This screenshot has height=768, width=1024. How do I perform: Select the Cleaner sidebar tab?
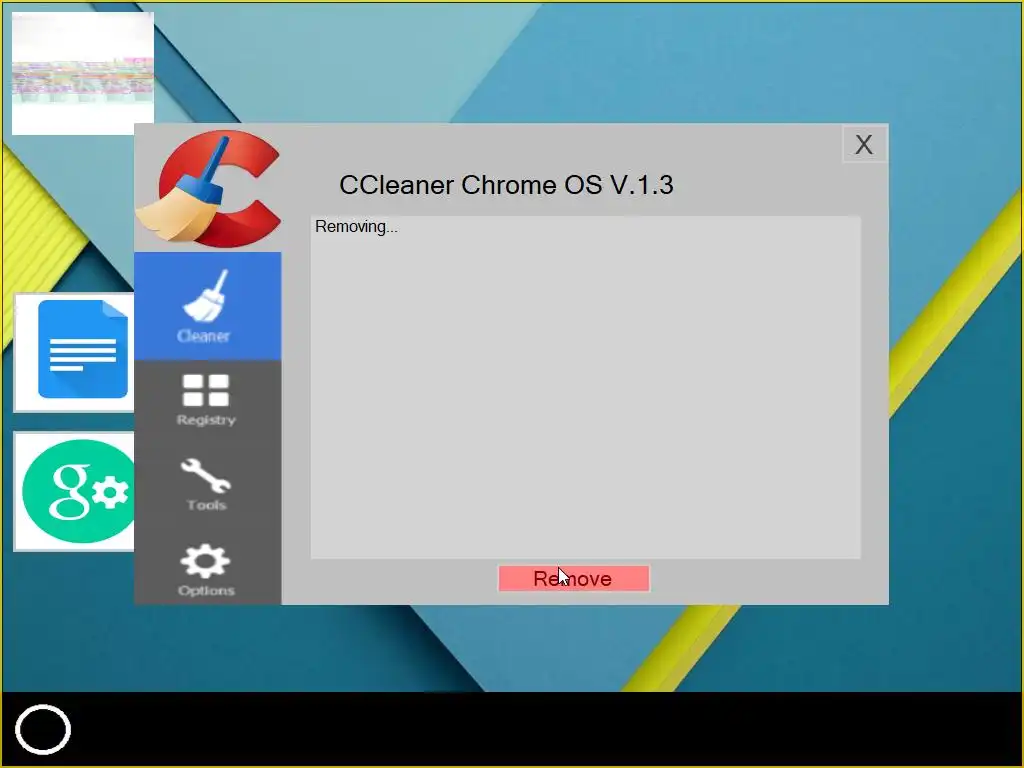[x=208, y=306]
